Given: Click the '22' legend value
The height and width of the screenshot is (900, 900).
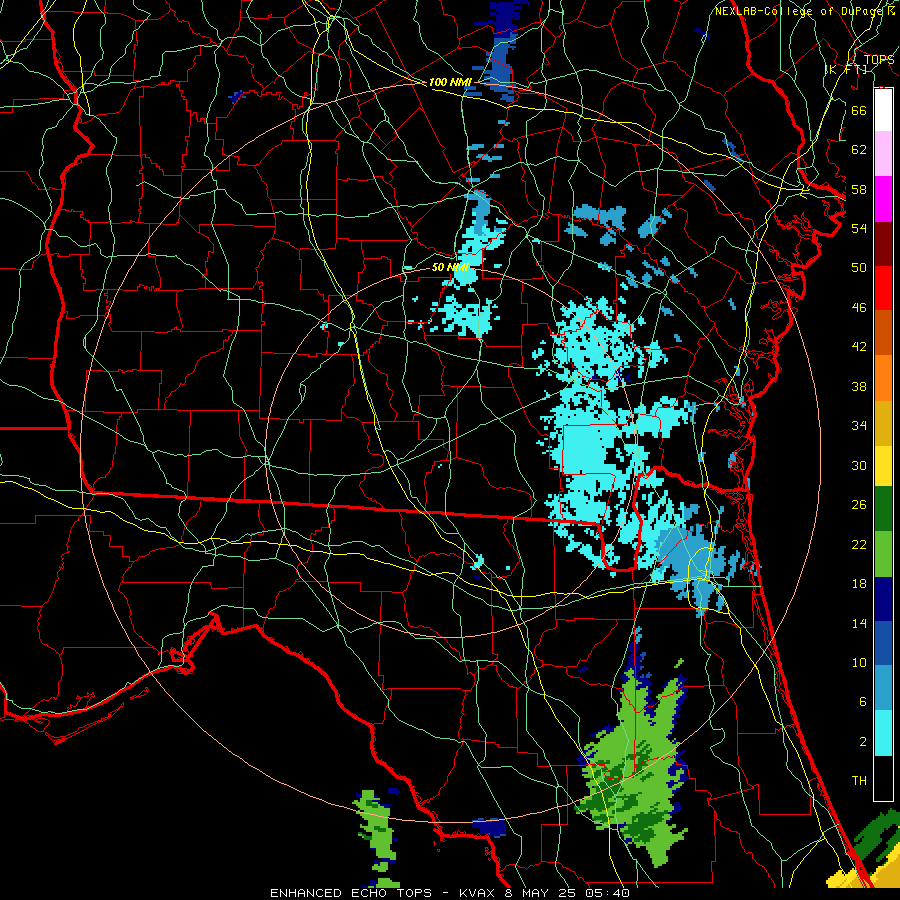Looking at the screenshot, I should pyautogui.click(x=859, y=544).
